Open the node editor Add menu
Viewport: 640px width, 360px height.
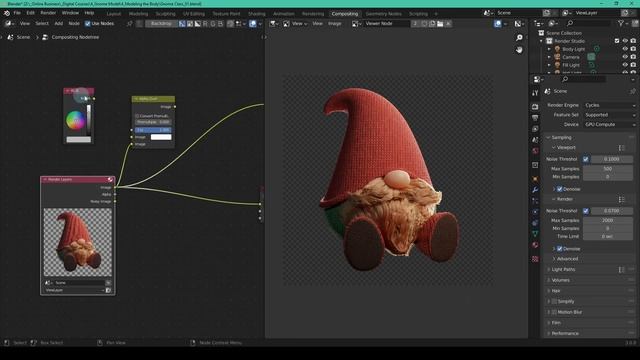[x=59, y=24]
